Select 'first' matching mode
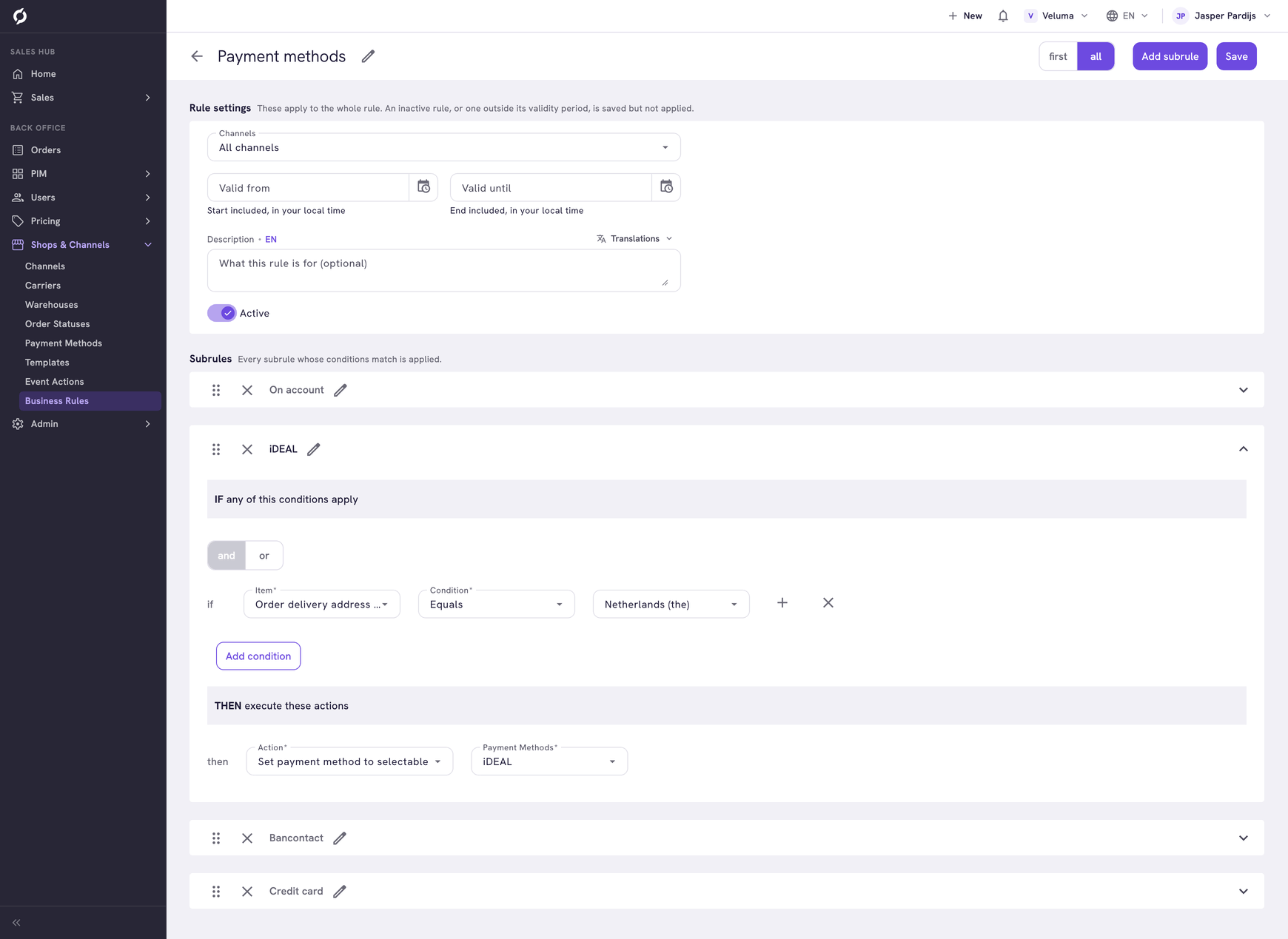 (x=1059, y=56)
